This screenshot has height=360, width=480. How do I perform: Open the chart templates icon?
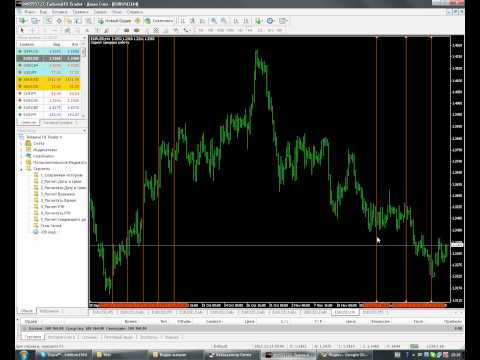(283, 21)
